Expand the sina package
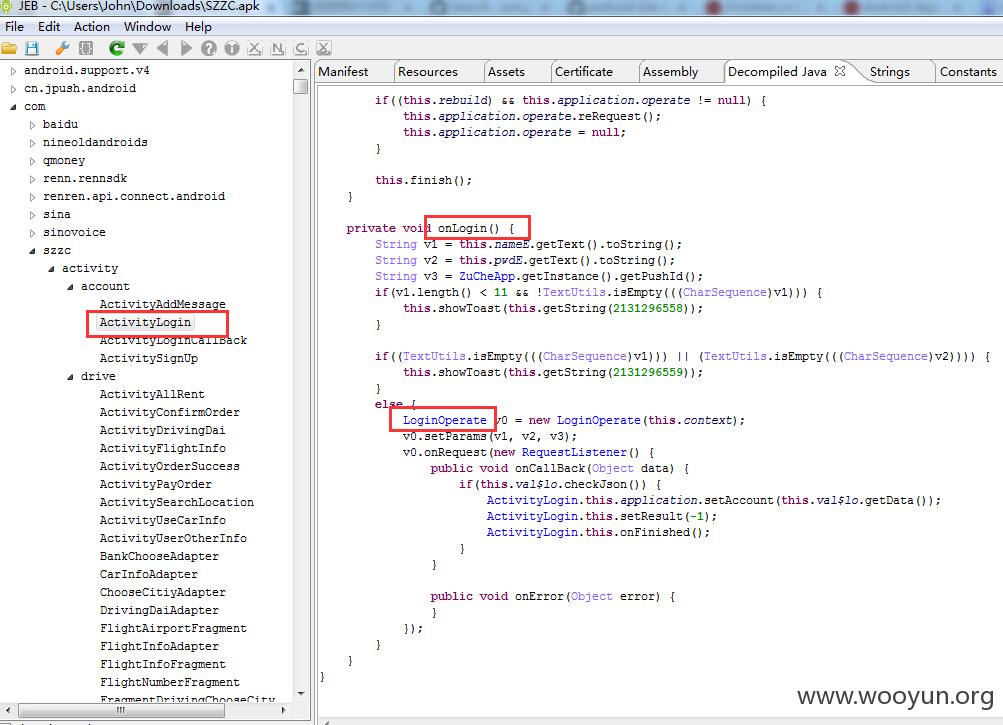Viewport: 1003px width, 725px height. click(32, 215)
